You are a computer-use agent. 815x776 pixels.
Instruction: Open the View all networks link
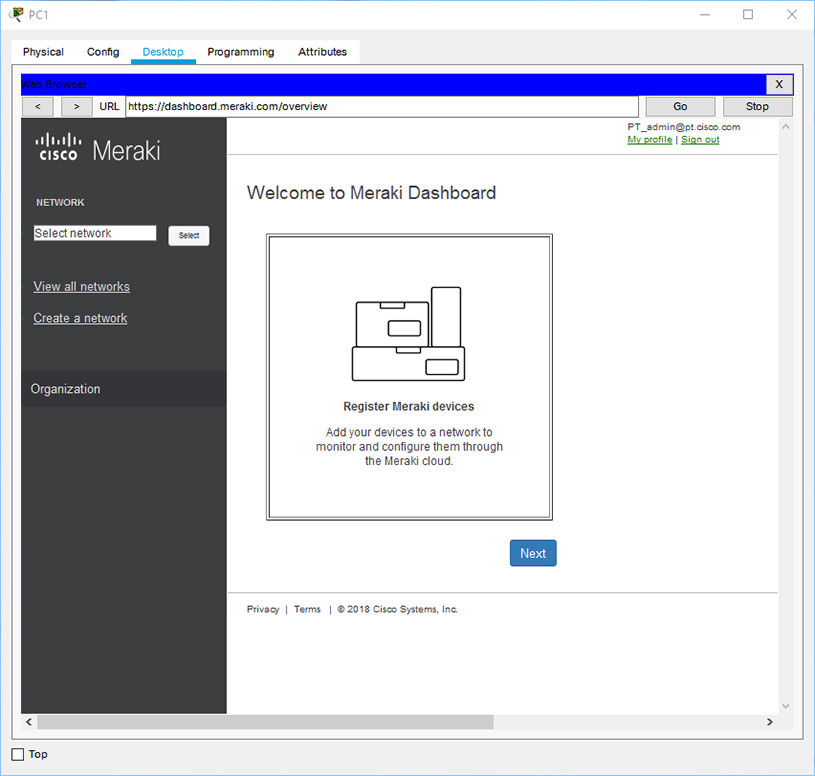coord(82,287)
